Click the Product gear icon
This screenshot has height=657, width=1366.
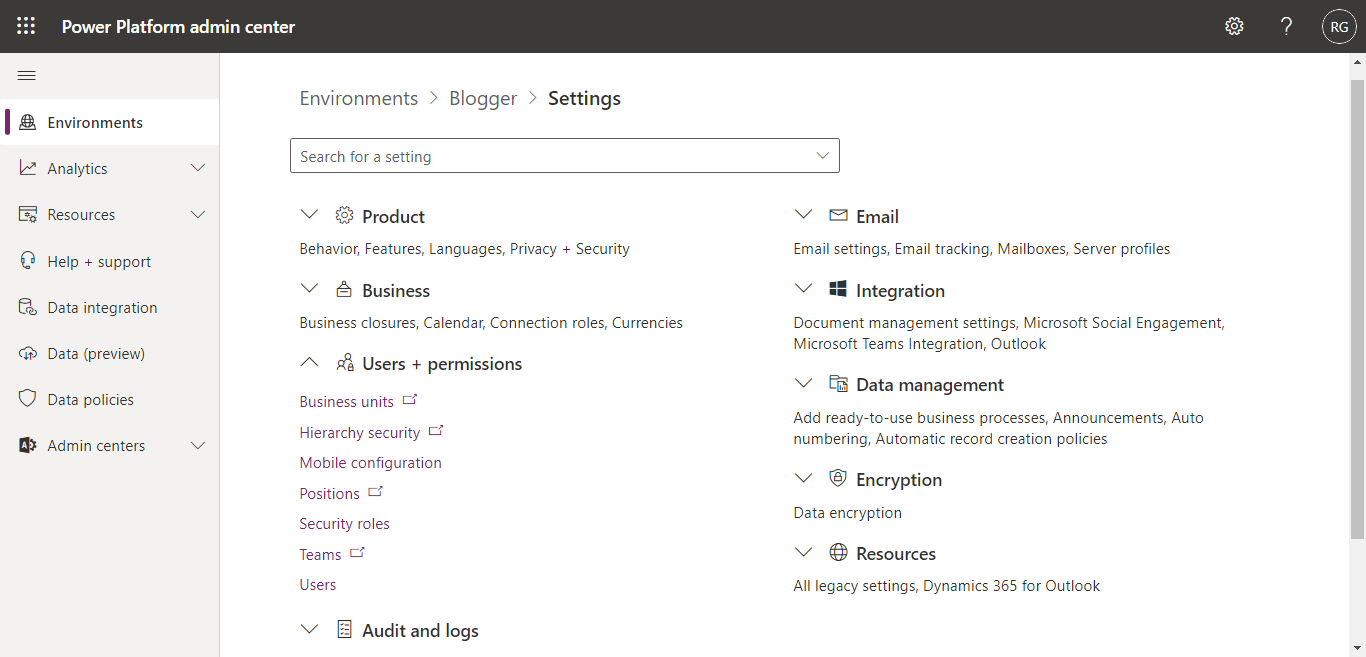point(344,215)
